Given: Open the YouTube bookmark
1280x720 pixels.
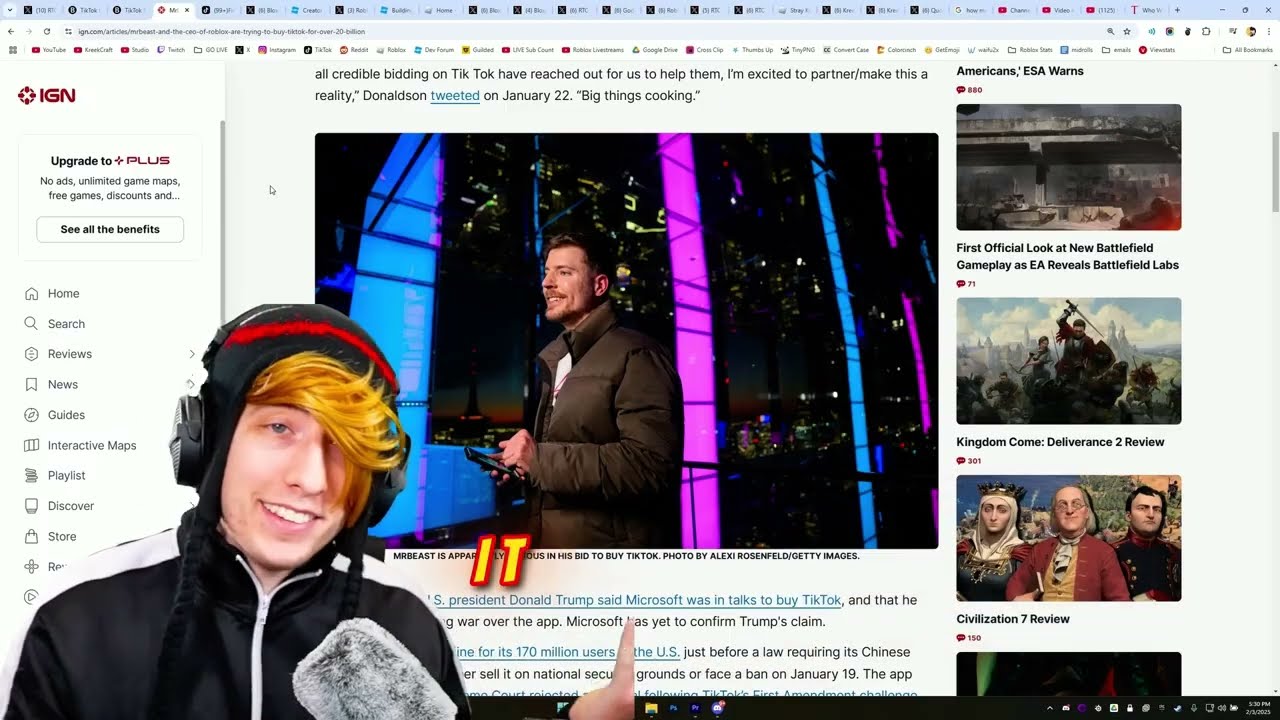Looking at the screenshot, I should click(x=49, y=49).
